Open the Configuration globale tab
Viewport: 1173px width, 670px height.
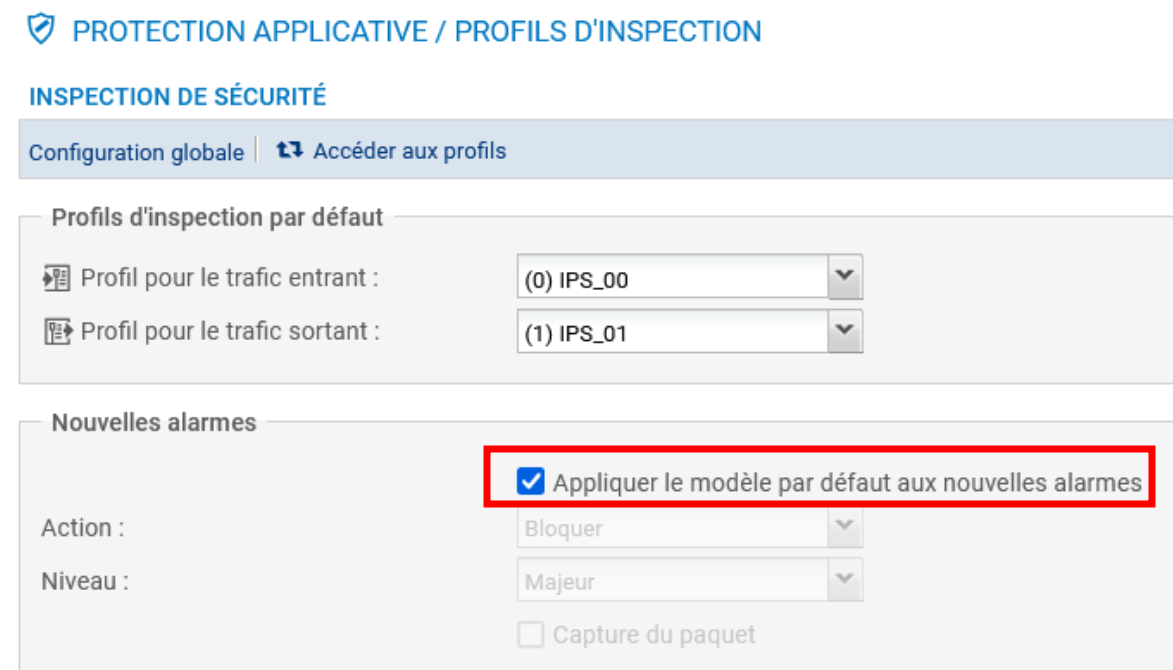136,152
